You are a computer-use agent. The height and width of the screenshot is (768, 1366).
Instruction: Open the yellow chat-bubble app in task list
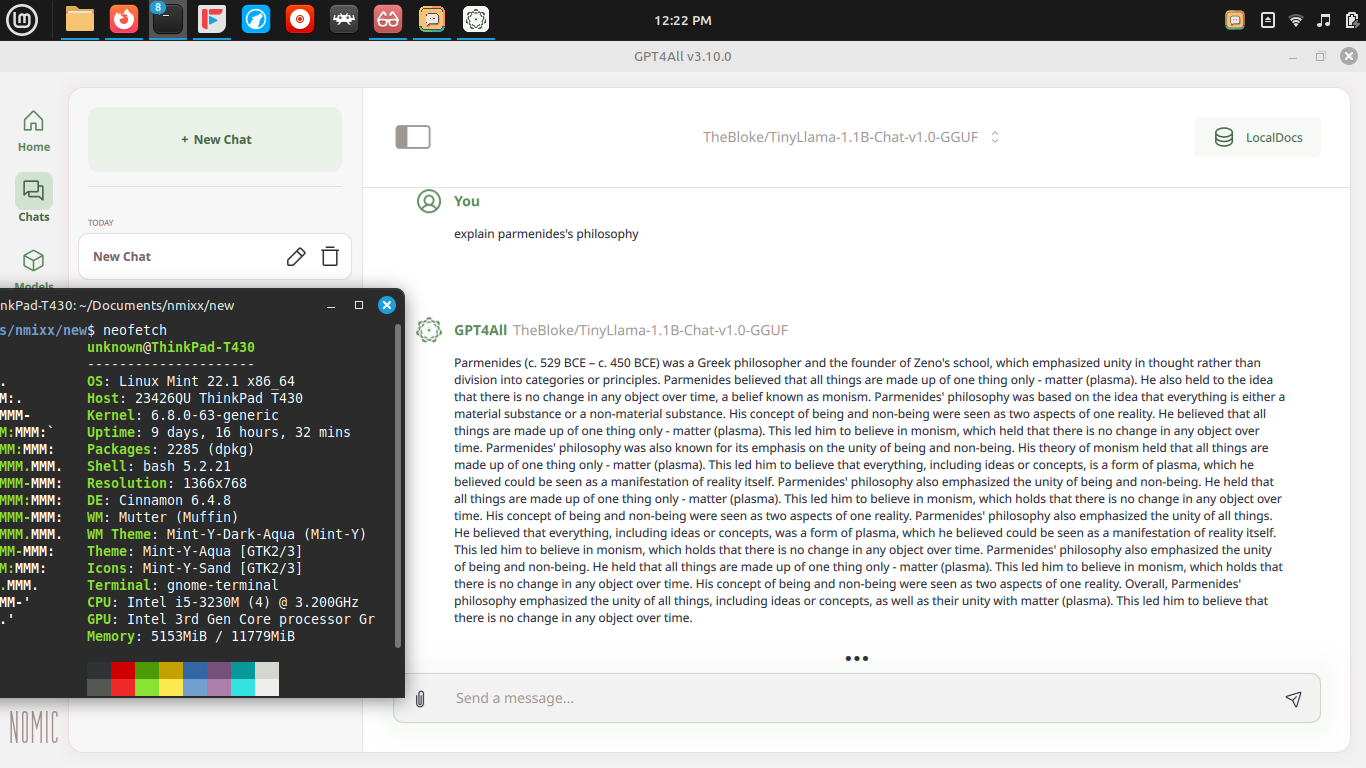point(432,19)
